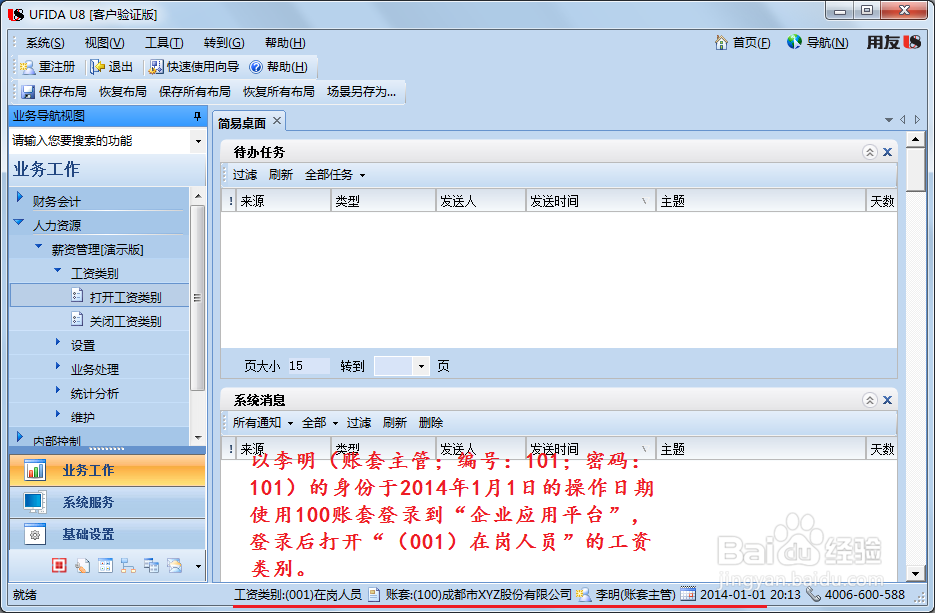Click the 保存布局 floppy disk icon

pyautogui.click(x=28, y=92)
